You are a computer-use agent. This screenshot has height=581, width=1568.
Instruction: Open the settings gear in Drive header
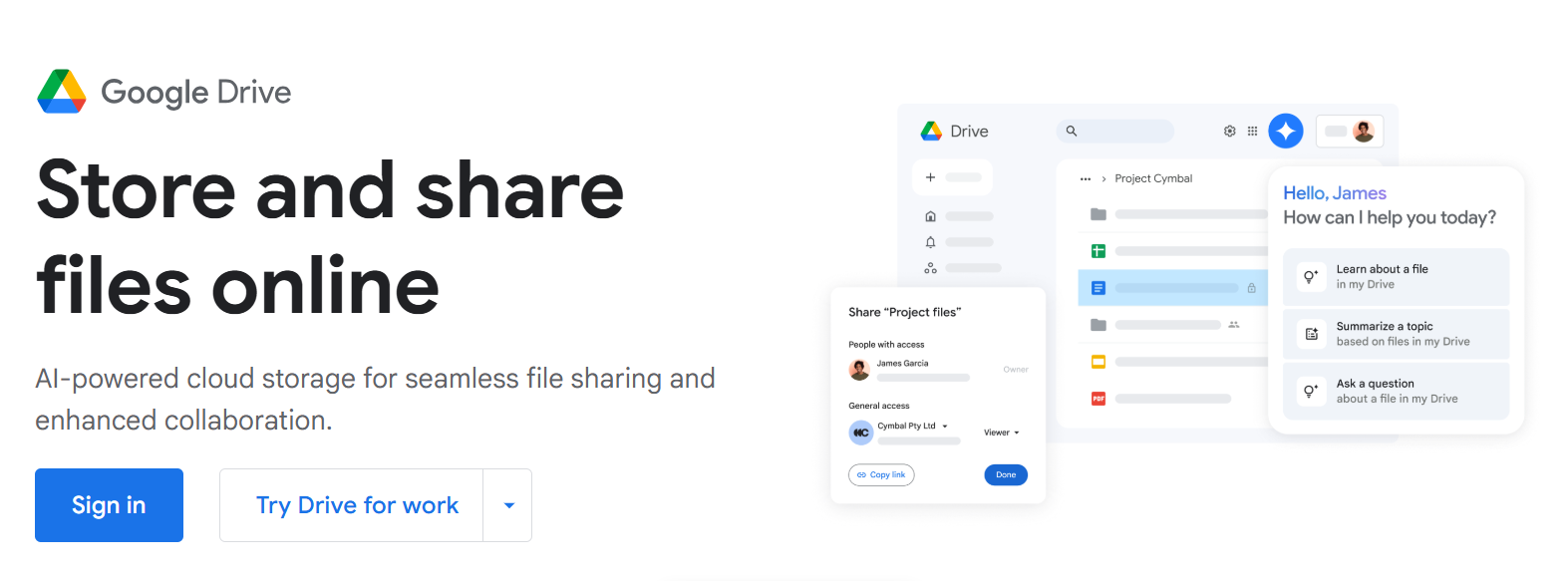[x=1229, y=131]
